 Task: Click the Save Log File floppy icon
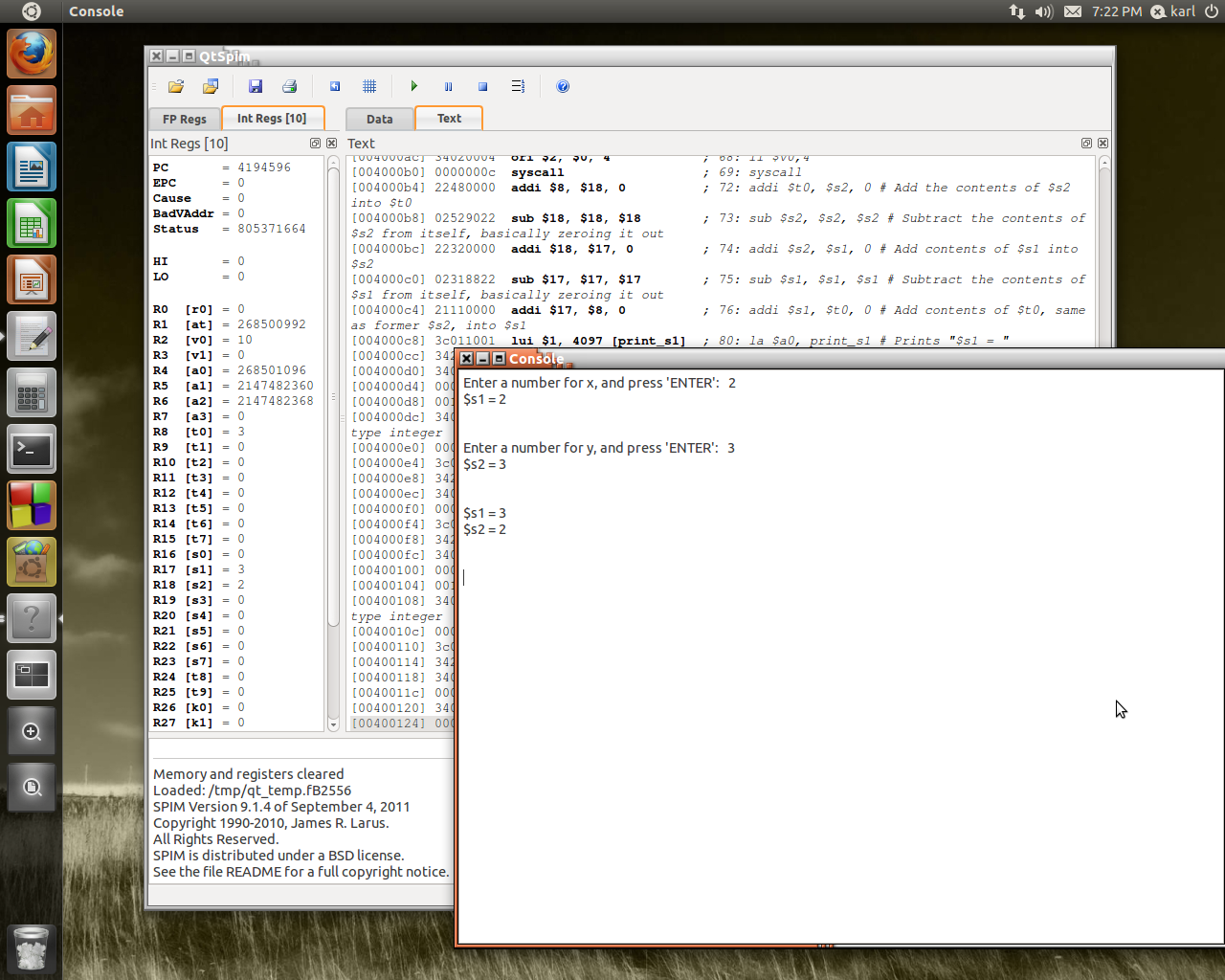(256, 86)
